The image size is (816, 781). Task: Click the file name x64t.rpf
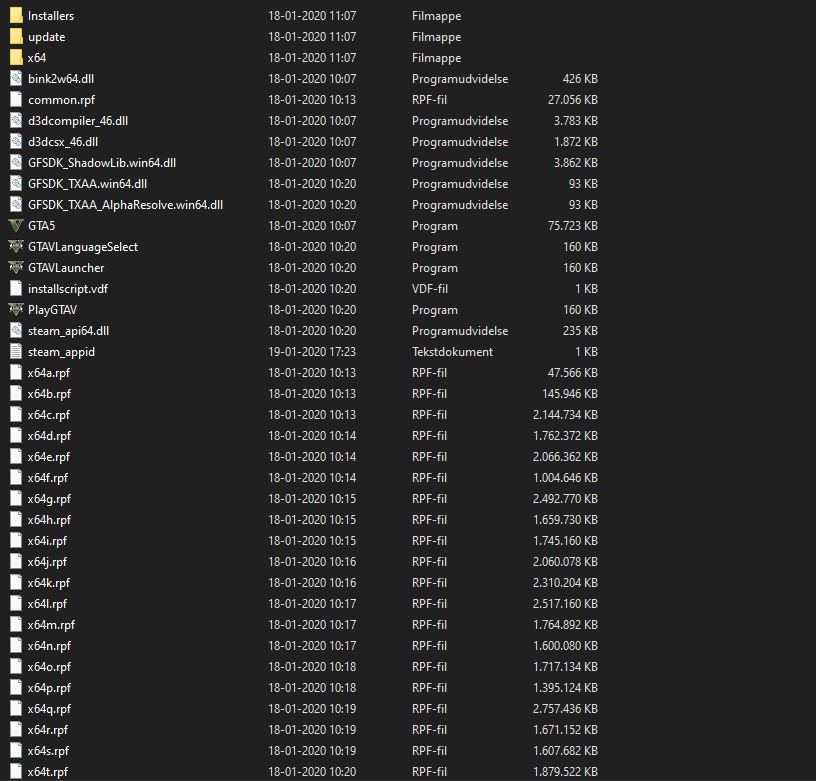(47, 772)
